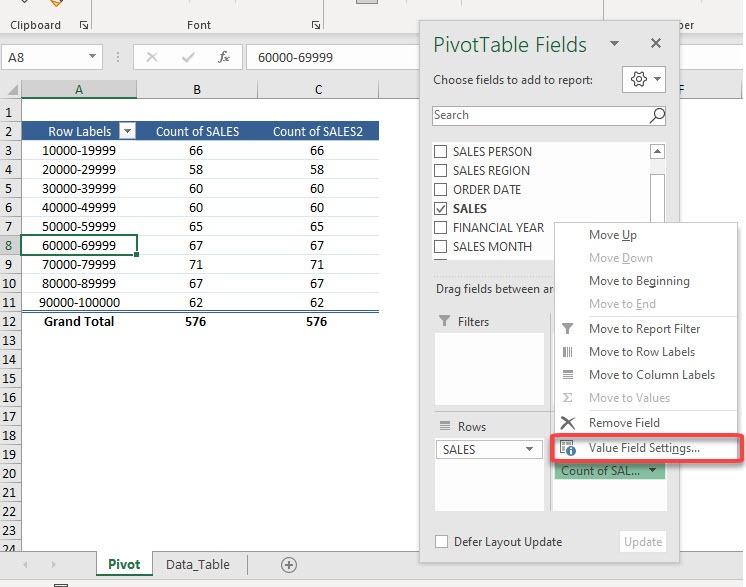Open the Clipboard dialog launcher icon
The width and height of the screenshot is (746, 587).
84,25
